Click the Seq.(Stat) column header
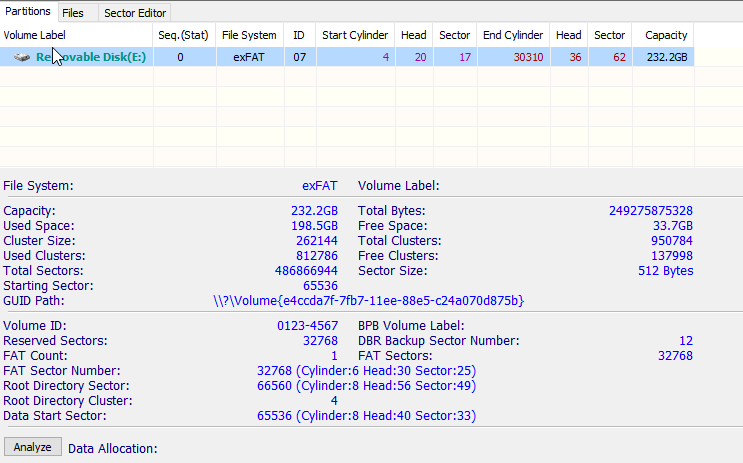The height and width of the screenshot is (463, 743). point(184,35)
